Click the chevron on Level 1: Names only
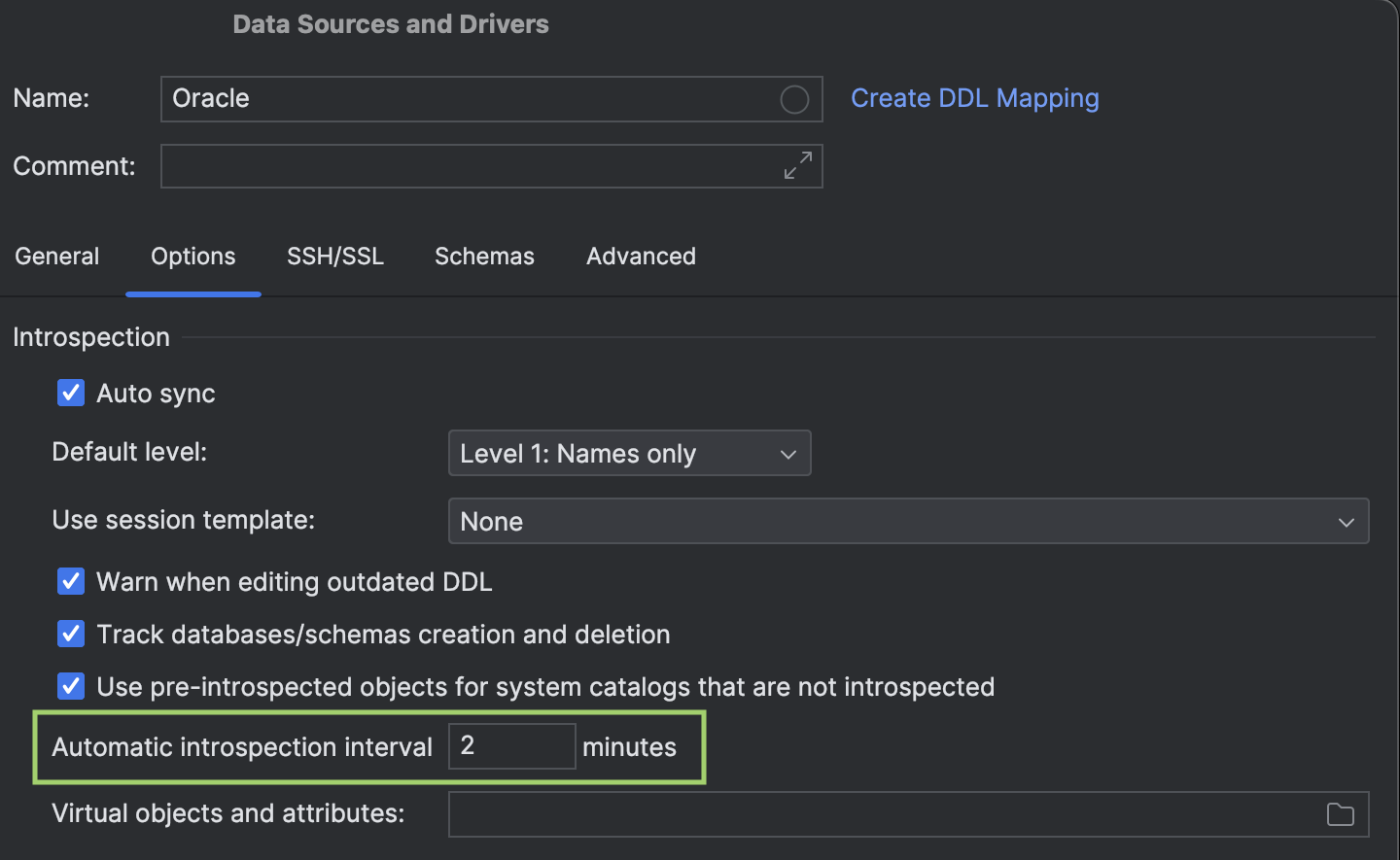Viewport: 1400px width, 860px height. click(x=787, y=453)
